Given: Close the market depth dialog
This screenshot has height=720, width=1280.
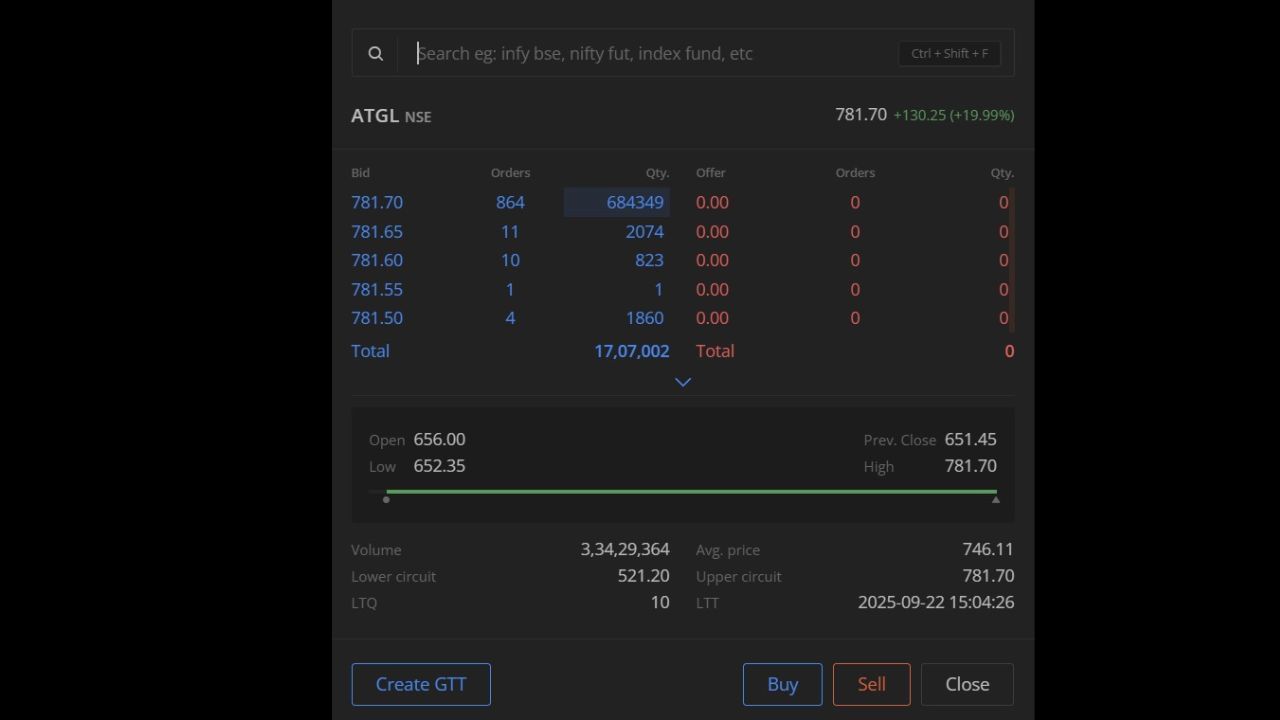Looking at the screenshot, I should [x=967, y=684].
